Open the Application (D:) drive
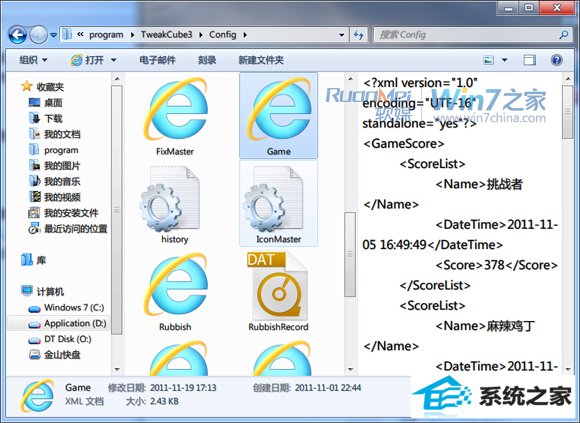This screenshot has height=423, width=580. point(67,324)
